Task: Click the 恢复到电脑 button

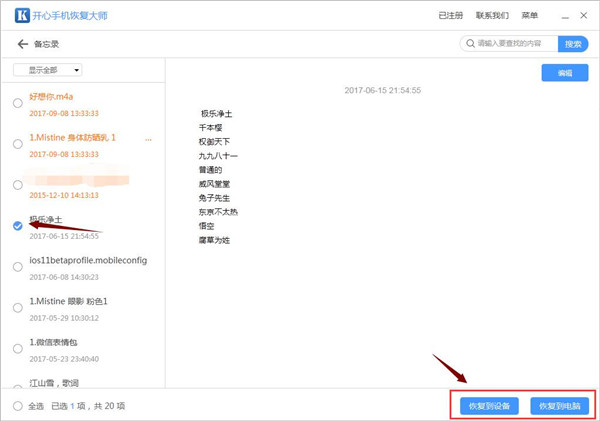Action: pyautogui.click(x=559, y=406)
